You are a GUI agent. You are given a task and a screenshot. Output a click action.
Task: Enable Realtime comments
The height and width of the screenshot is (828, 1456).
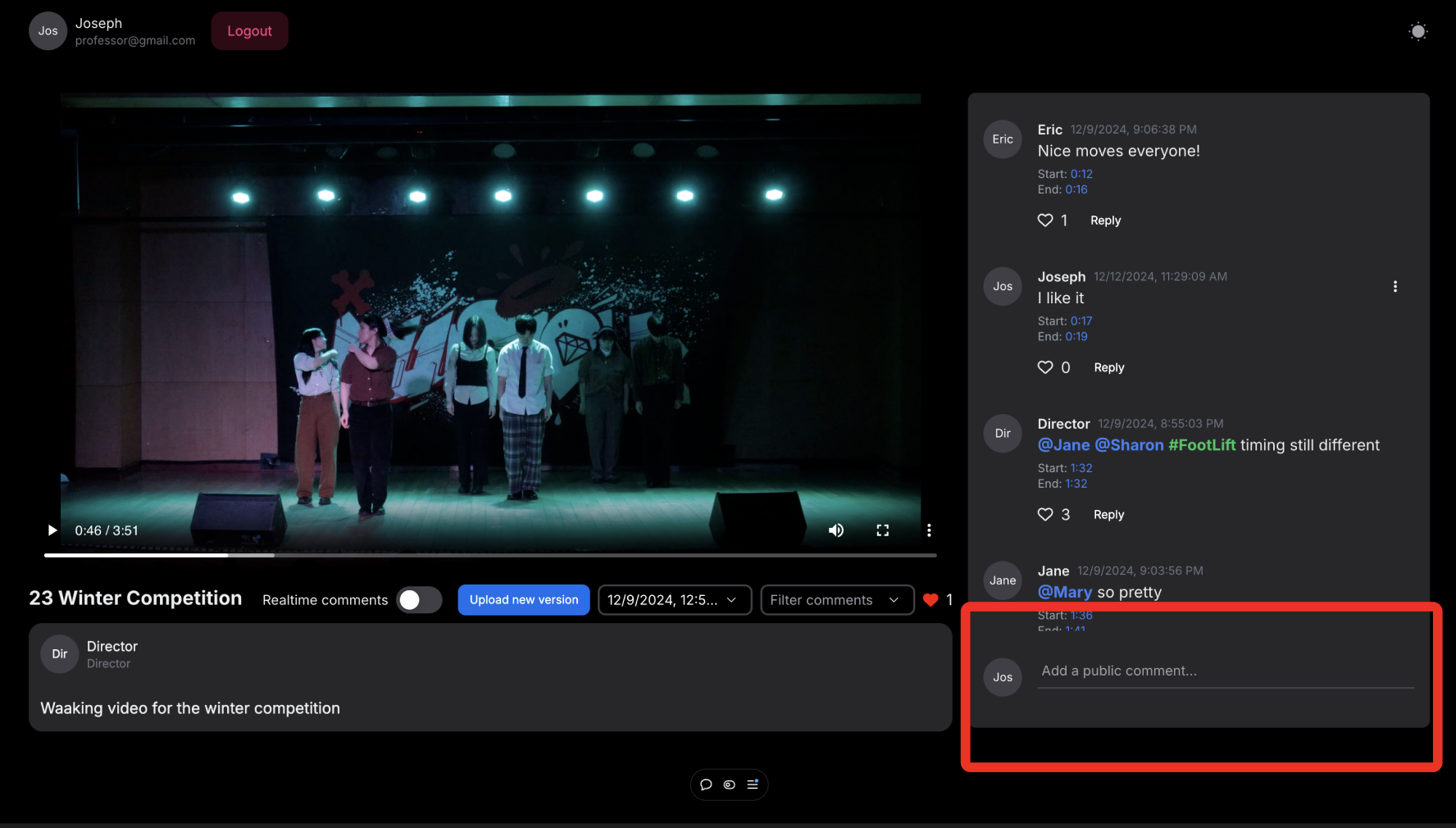(x=419, y=599)
